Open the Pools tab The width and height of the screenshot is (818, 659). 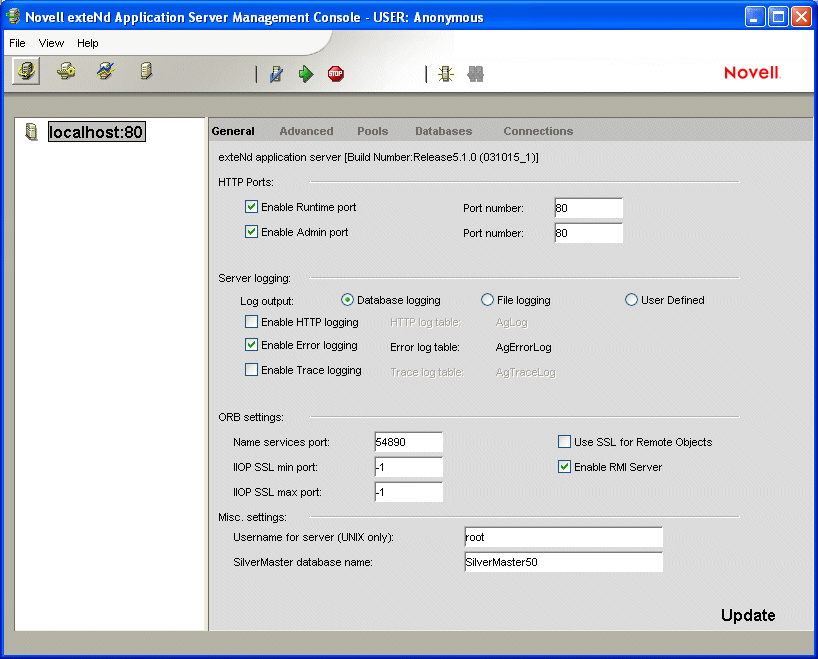point(372,131)
